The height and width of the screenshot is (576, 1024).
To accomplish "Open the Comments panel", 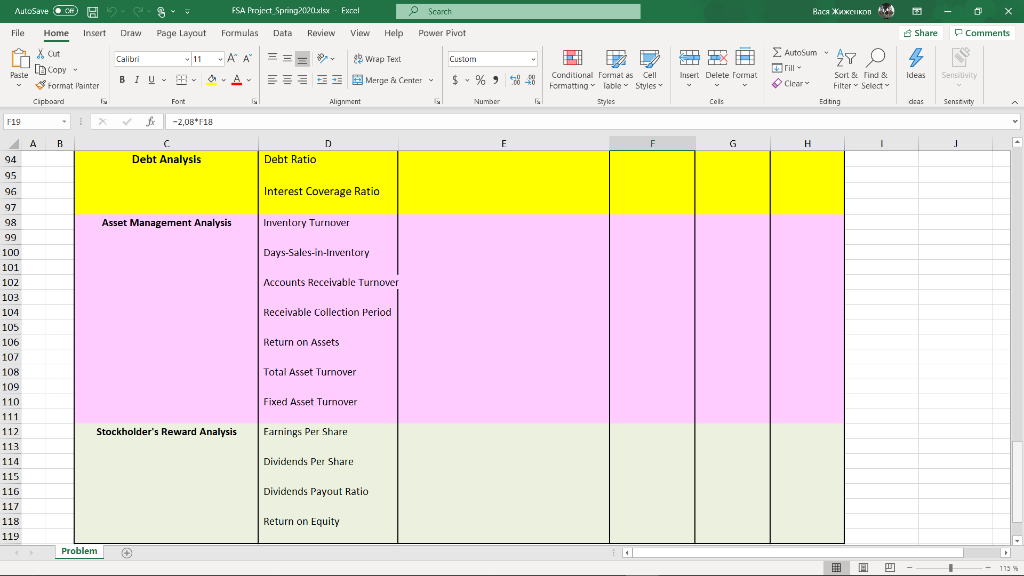I will (x=982, y=32).
